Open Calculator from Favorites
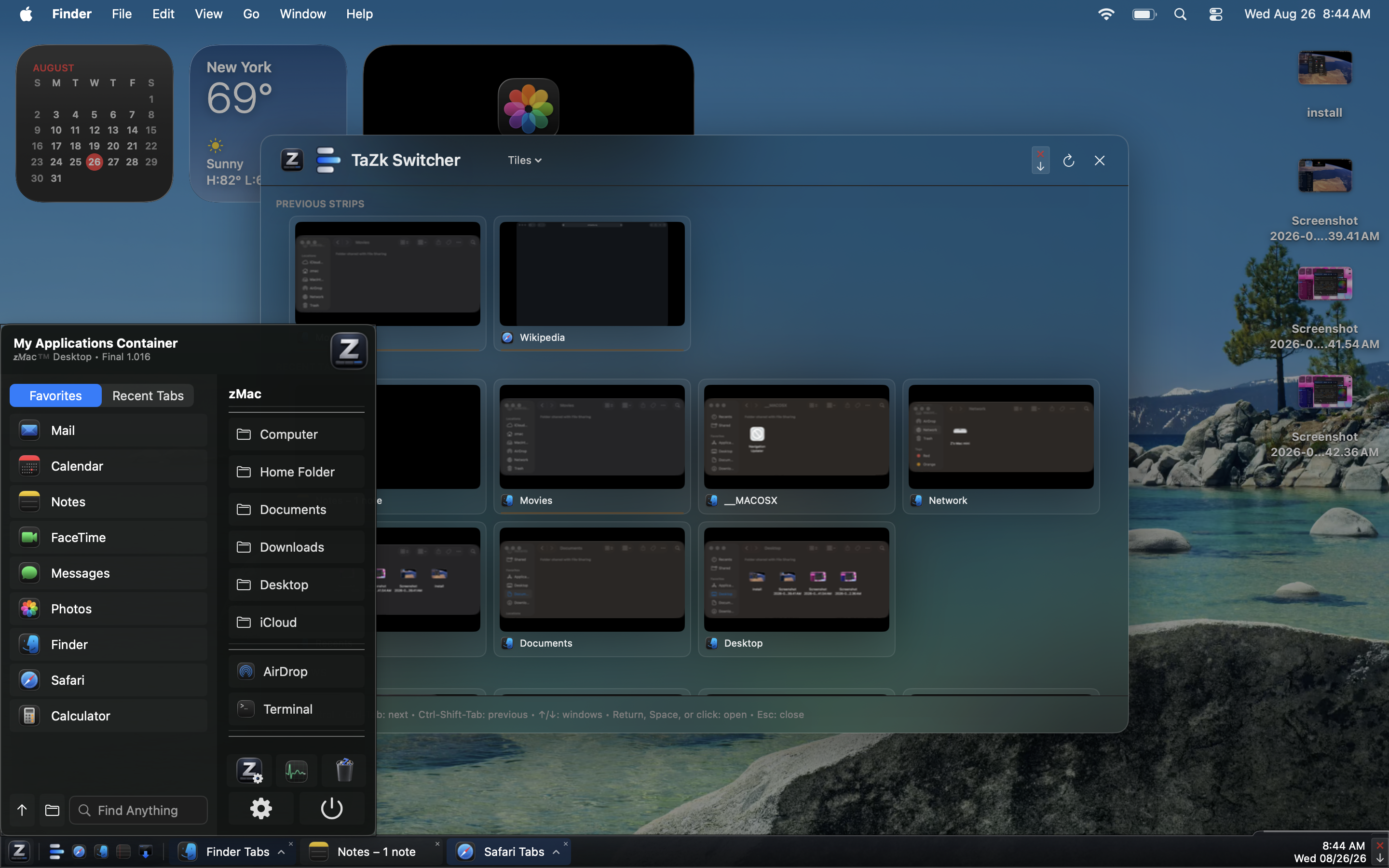This screenshot has width=1389, height=868. [x=109, y=716]
